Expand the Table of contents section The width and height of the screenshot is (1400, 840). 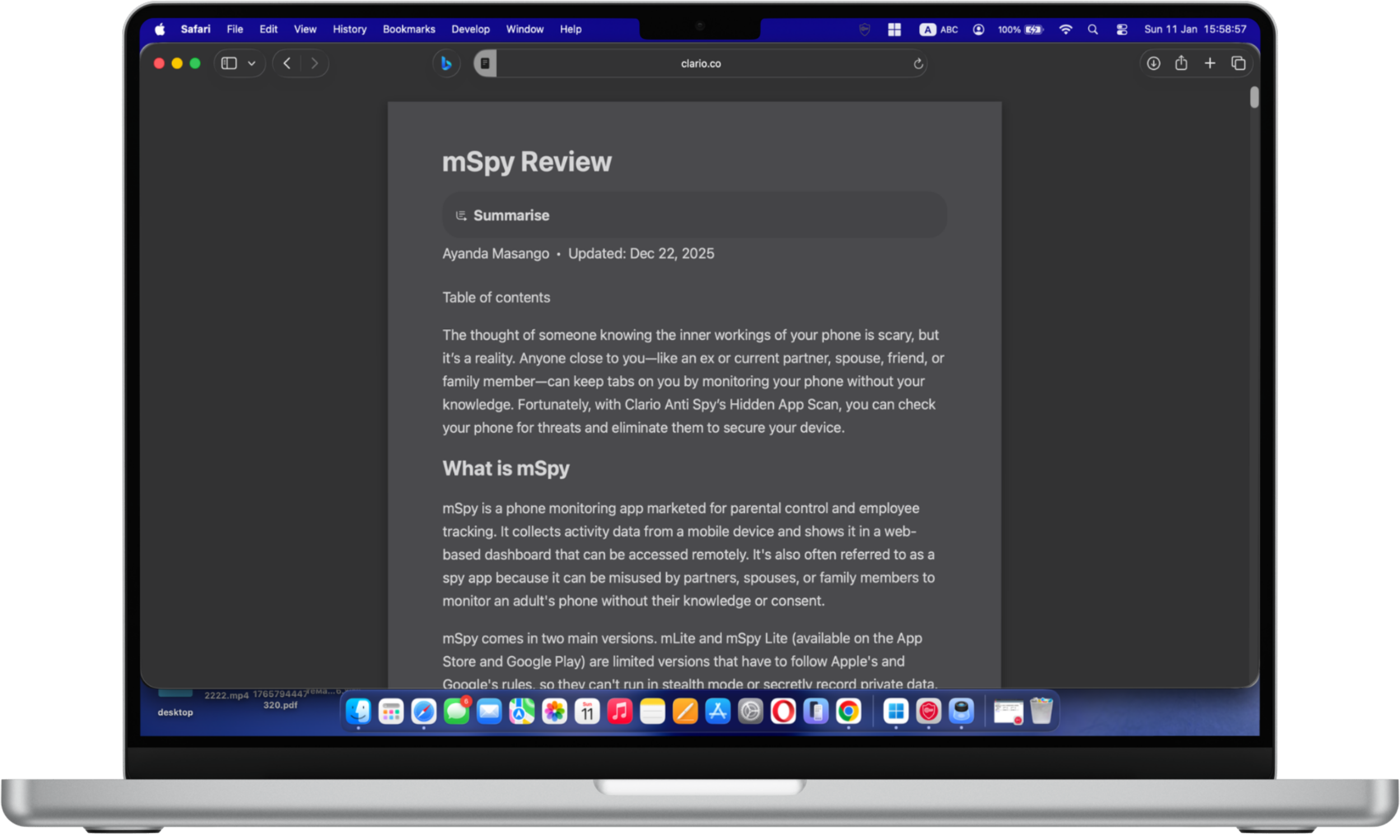pyautogui.click(x=496, y=297)
